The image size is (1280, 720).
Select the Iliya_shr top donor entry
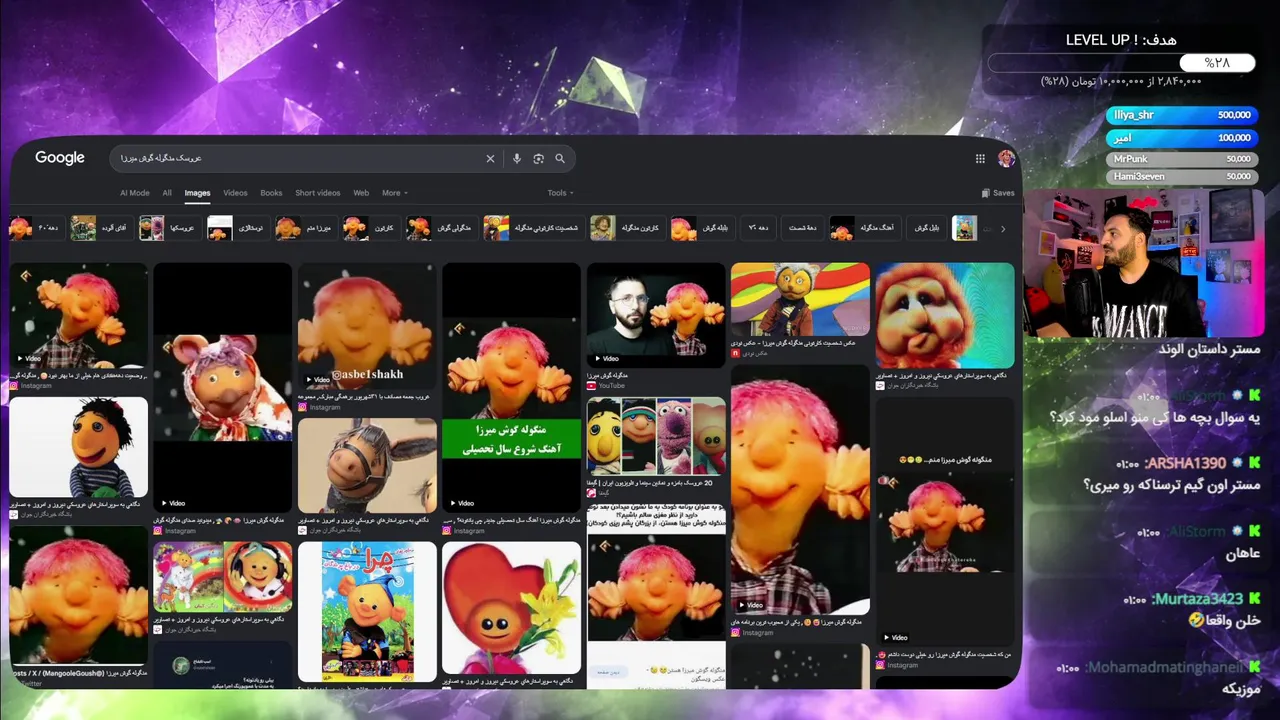point(1181,115)
